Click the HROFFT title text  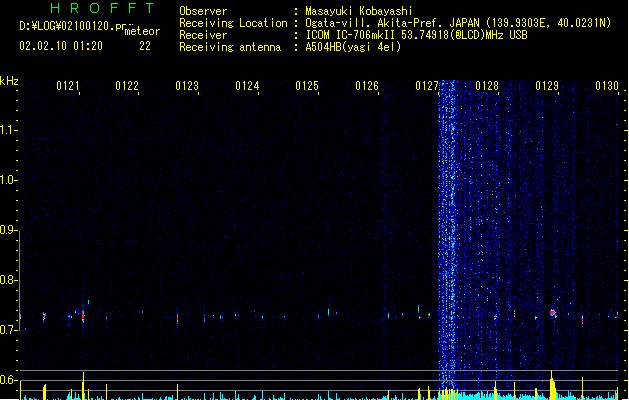(x=102, y=8)
